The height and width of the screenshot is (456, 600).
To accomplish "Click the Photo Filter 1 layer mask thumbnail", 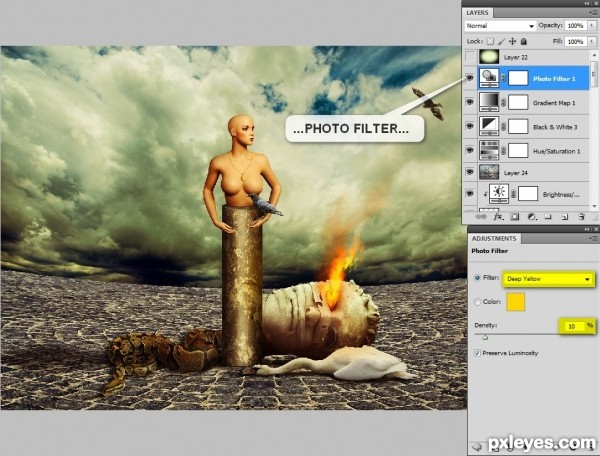I will [518, 78].
